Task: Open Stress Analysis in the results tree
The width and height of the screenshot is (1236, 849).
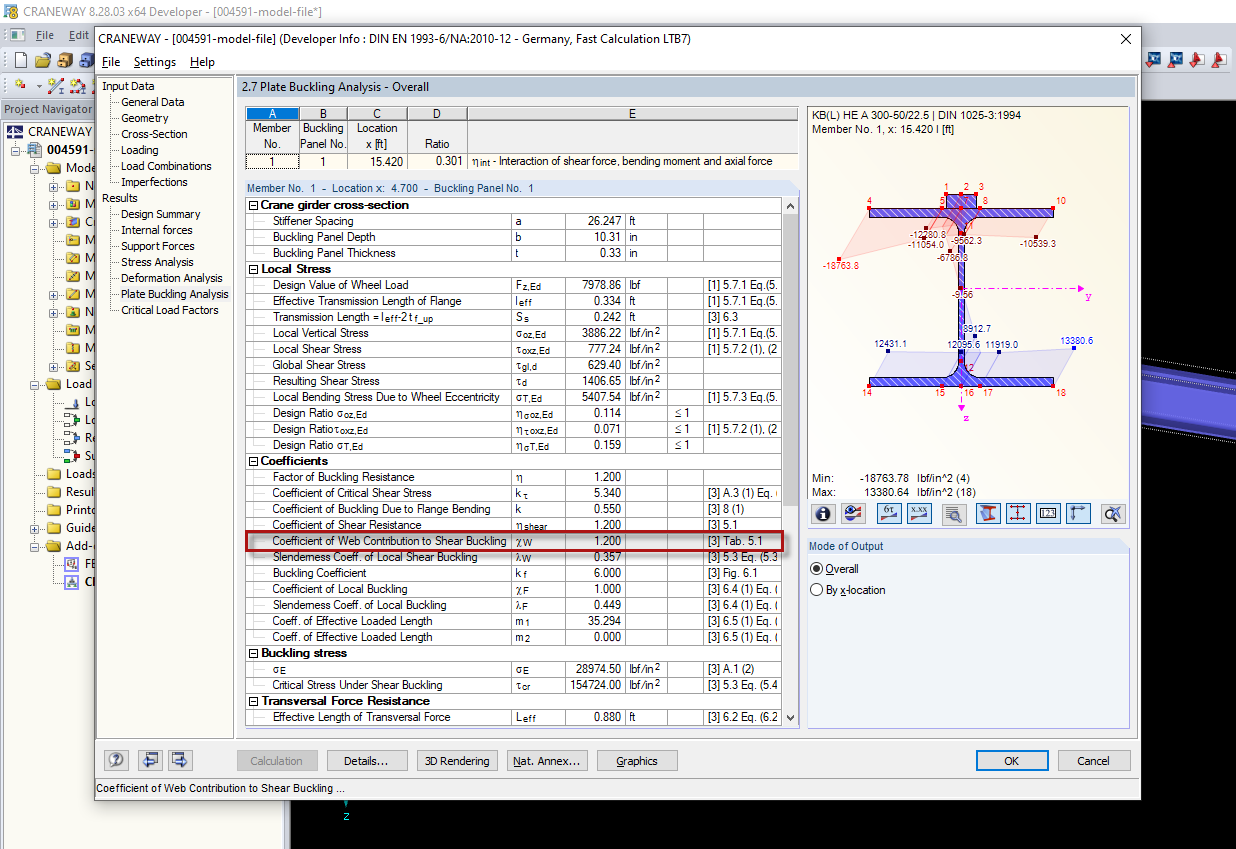Action: pos(158,262)
